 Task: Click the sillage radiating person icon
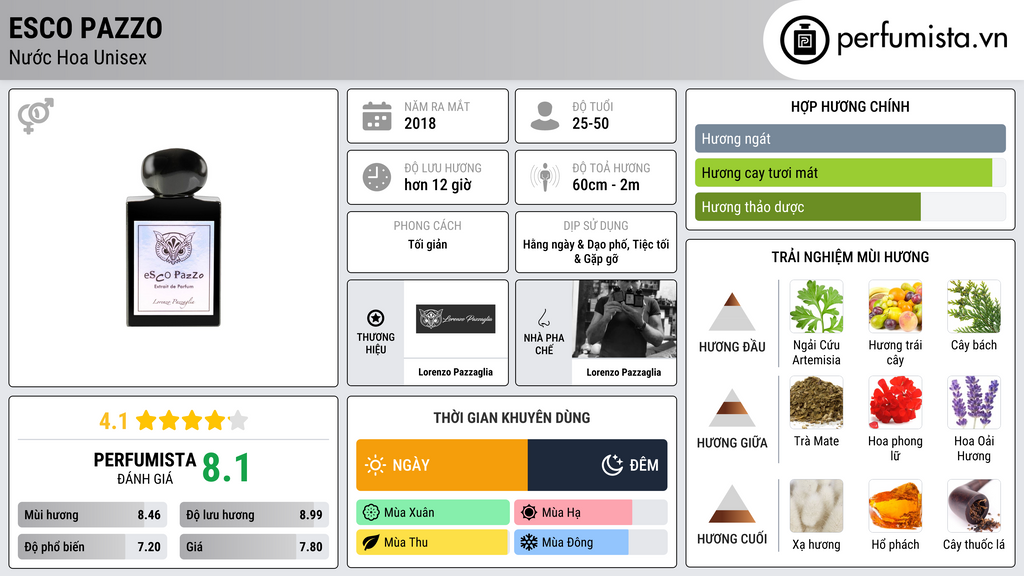pyautogui.click(x=545, y=177)
